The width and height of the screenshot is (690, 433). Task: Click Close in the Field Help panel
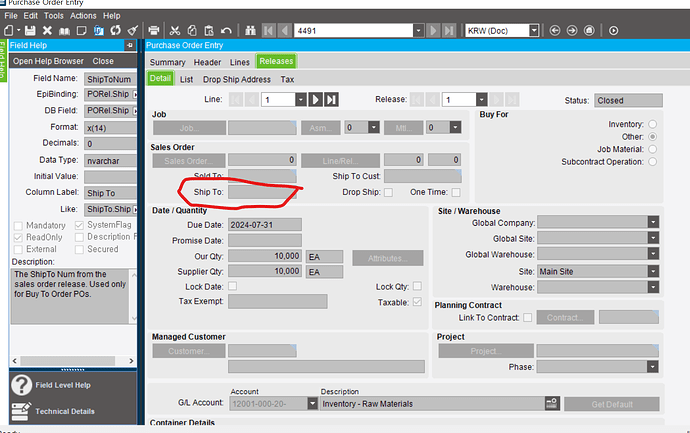click(103, 61)
